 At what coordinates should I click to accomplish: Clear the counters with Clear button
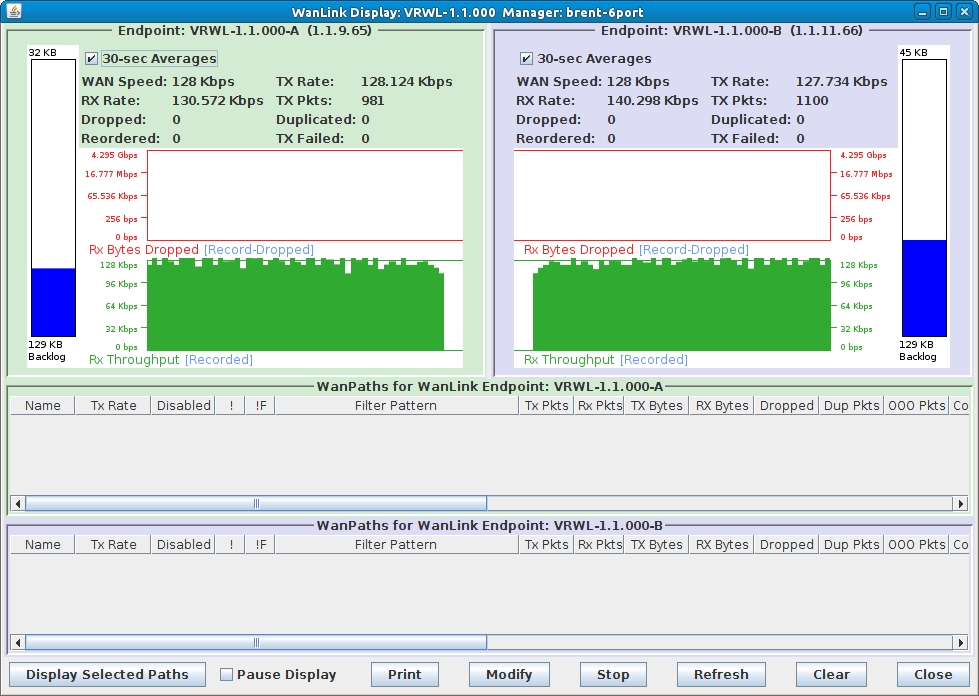point(831,674)
